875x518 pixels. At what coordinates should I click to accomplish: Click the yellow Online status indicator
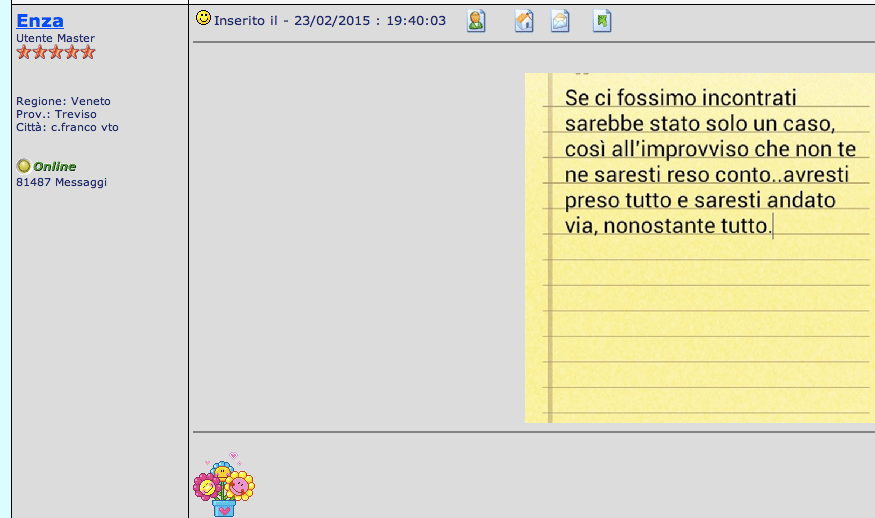coord(23,166)
